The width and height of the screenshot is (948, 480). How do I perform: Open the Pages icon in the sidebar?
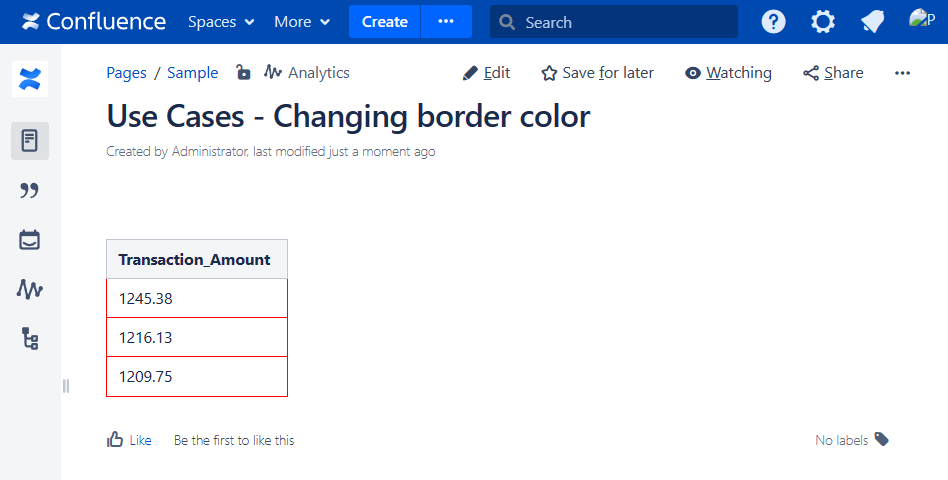[x=30, y=141]
